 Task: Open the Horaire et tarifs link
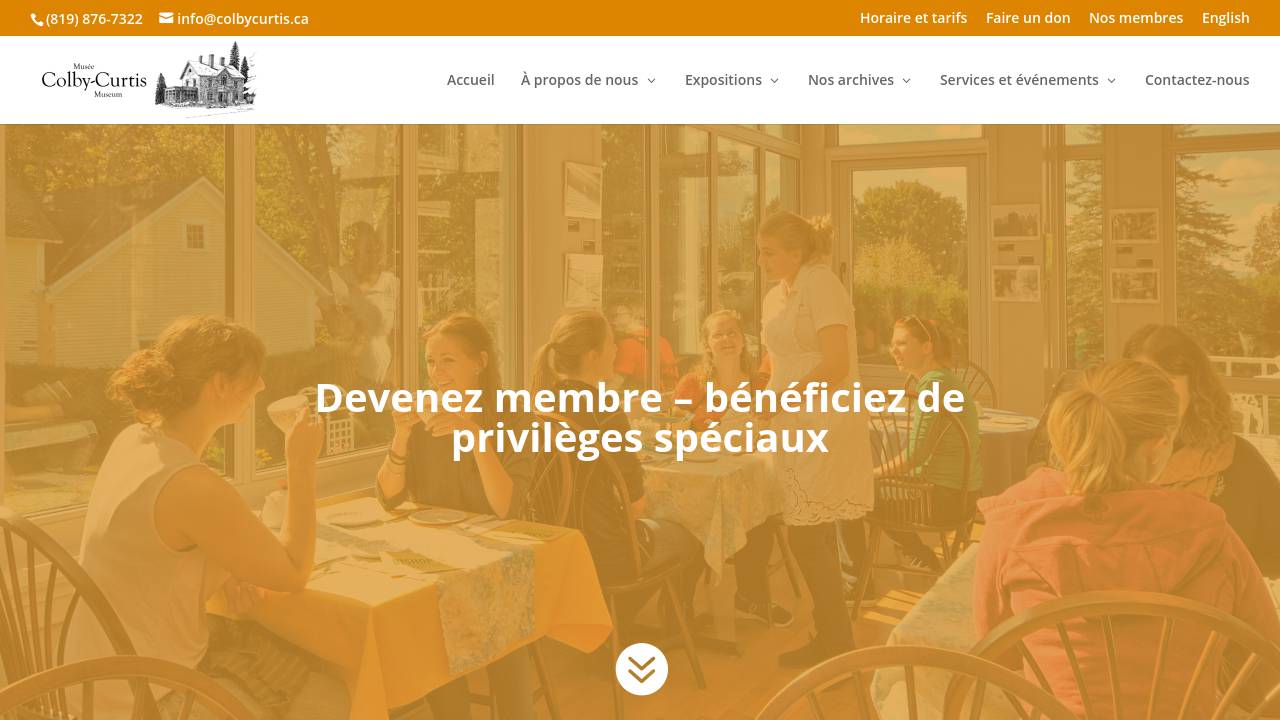click(x=913, y=18)
